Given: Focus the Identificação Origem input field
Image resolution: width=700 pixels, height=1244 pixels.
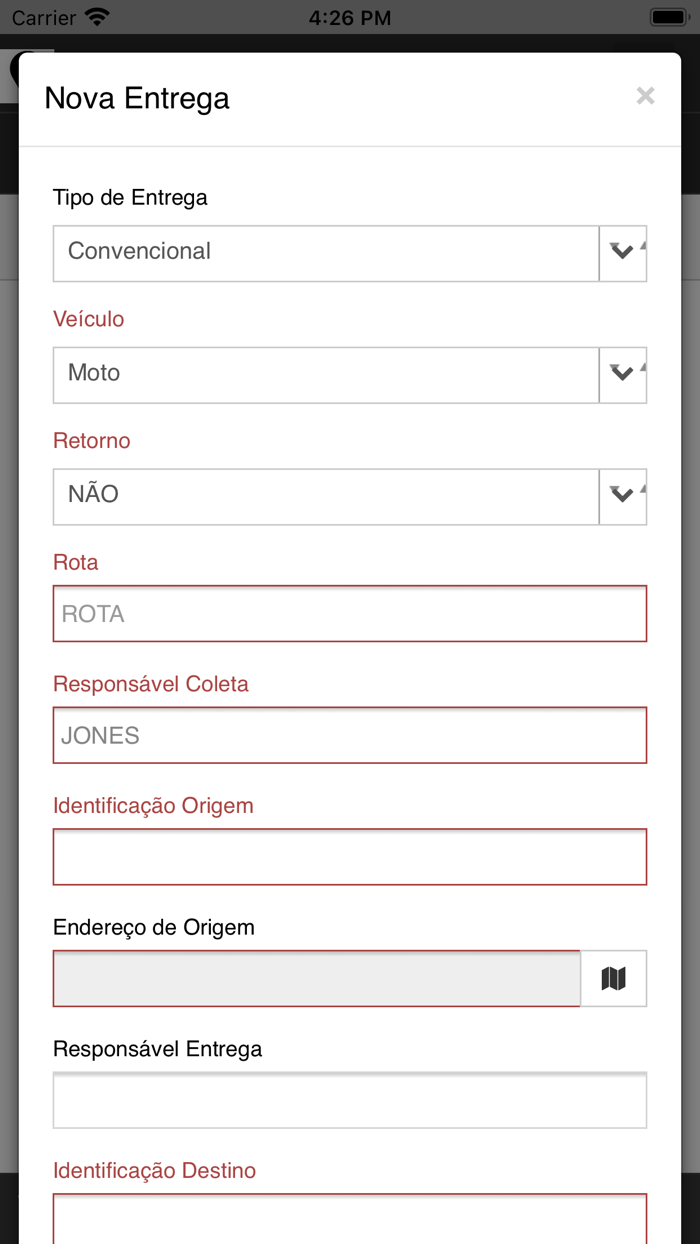Looking at the screenshot, I should click(x=350, y=857).
